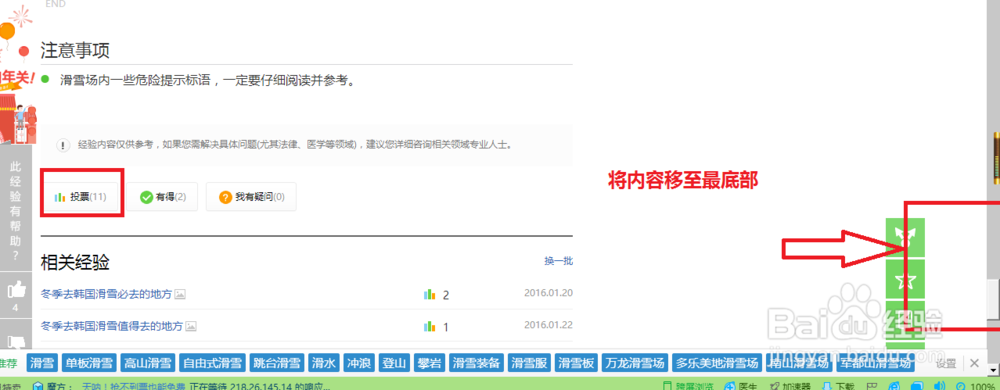Click the 此经验有帮助? sidebar text
Image resolution: width=1000 pixels, height=390 pixels.
[16, 212]
